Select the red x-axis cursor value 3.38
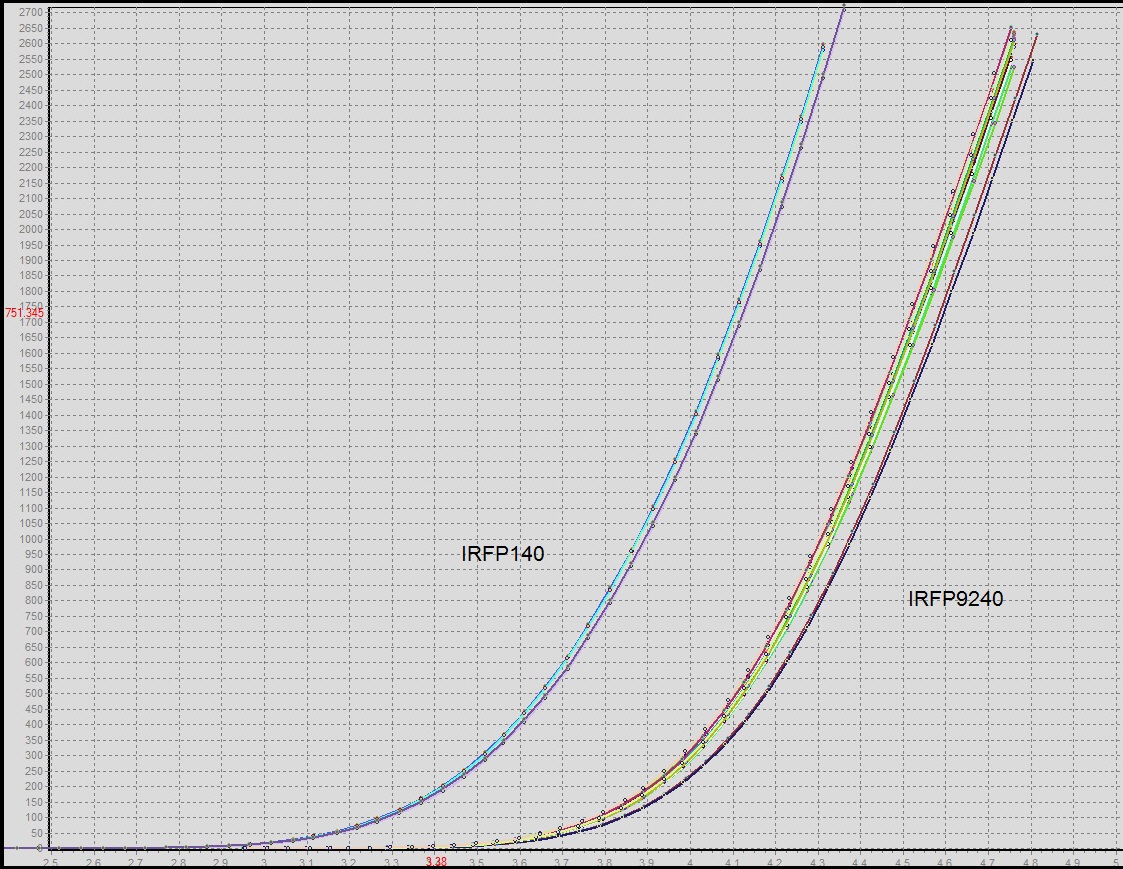The height and width of the screenshot is (869, 1123). coord(436,862)
